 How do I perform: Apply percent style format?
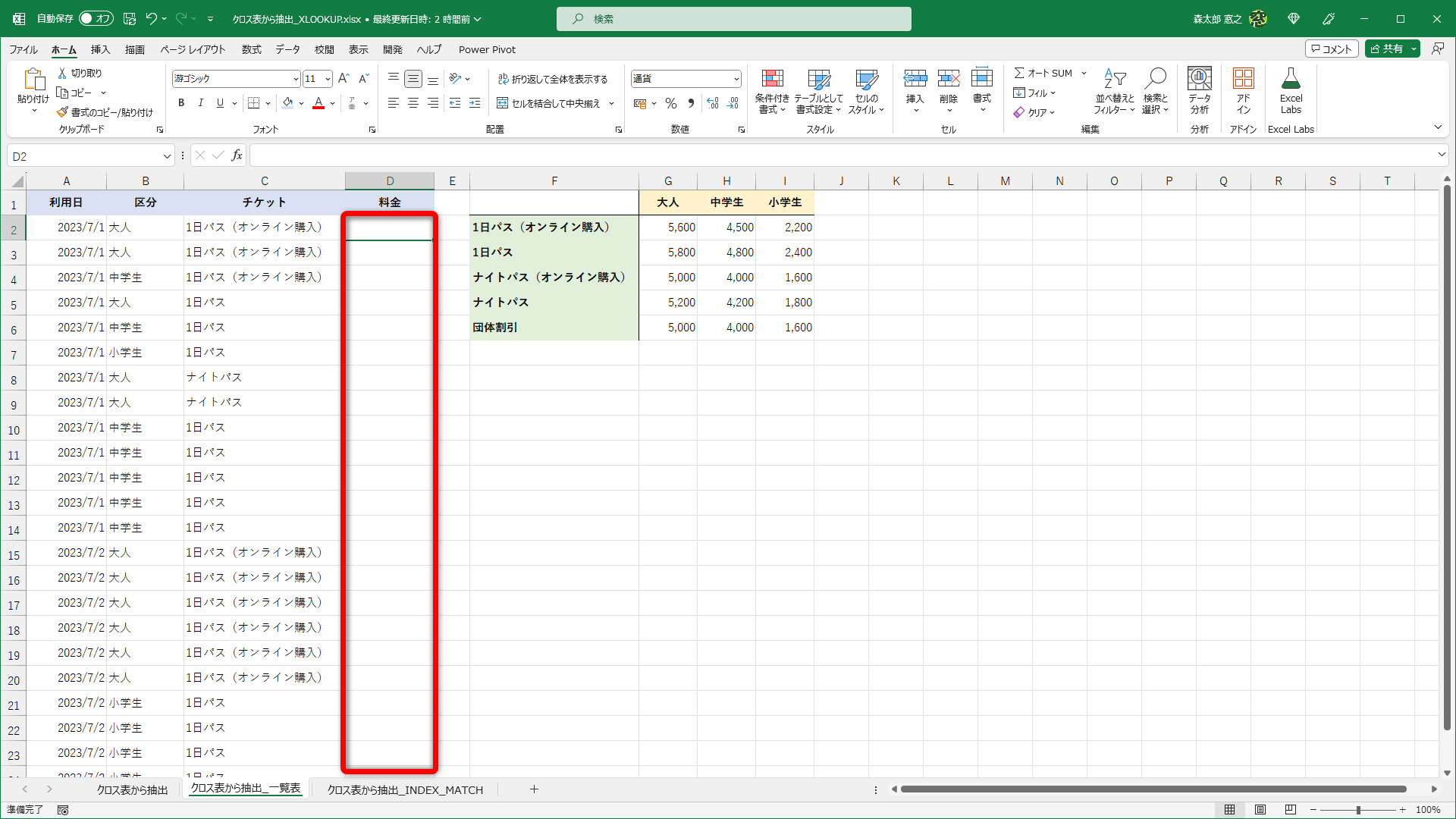coord(670,103)
